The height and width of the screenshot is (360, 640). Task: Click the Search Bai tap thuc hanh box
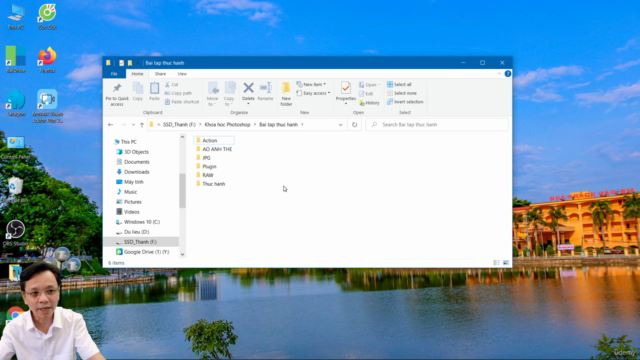click(x=437, y=124)
